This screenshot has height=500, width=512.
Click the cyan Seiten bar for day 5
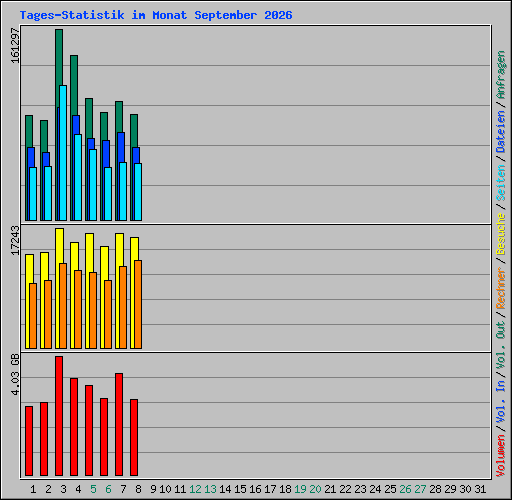click(x=93, y=185)
